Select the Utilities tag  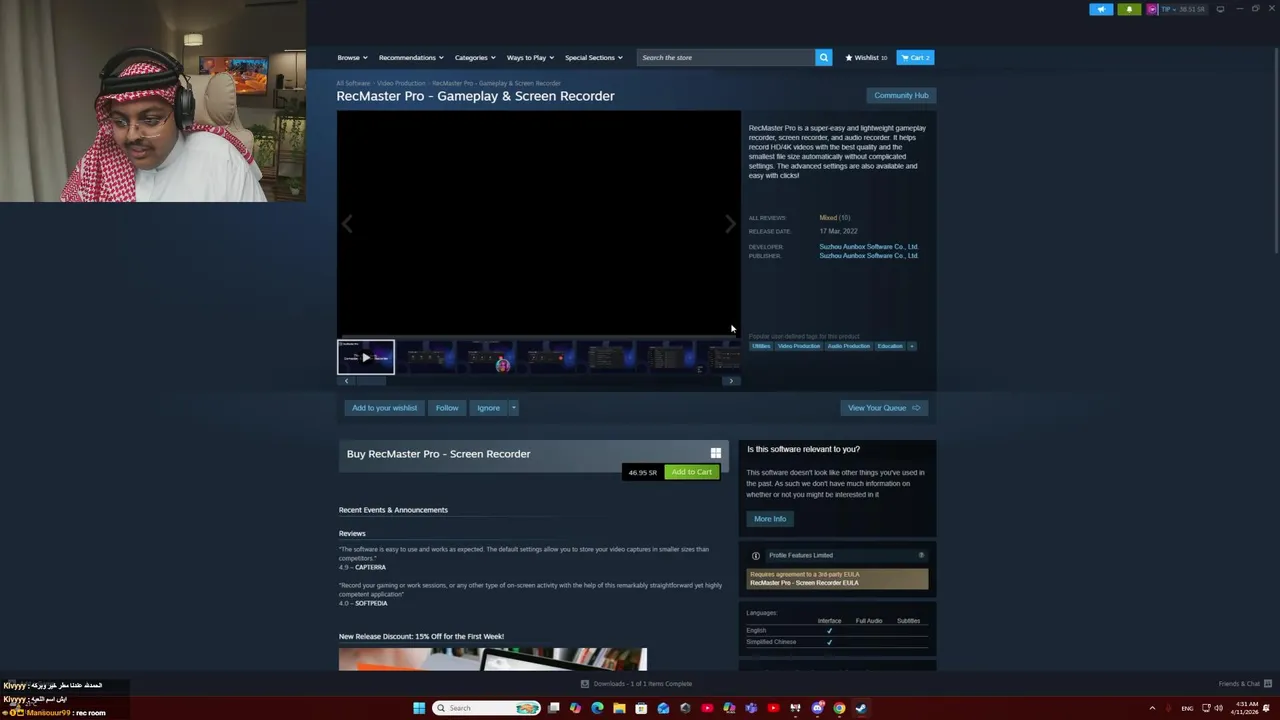(761, 346)
